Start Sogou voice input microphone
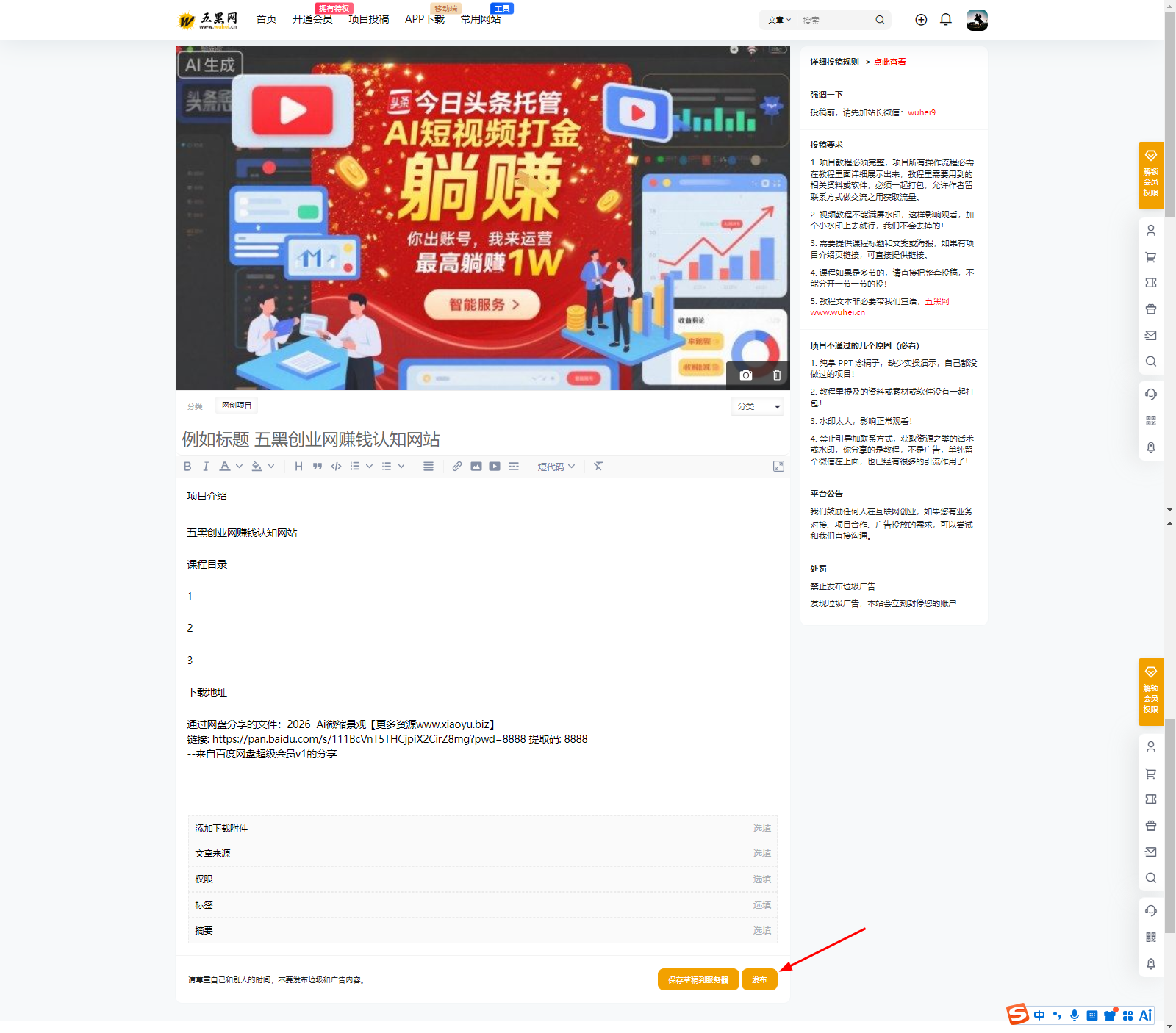The height and width of the screenshot is (1033, 1176). (1075, 1015)
